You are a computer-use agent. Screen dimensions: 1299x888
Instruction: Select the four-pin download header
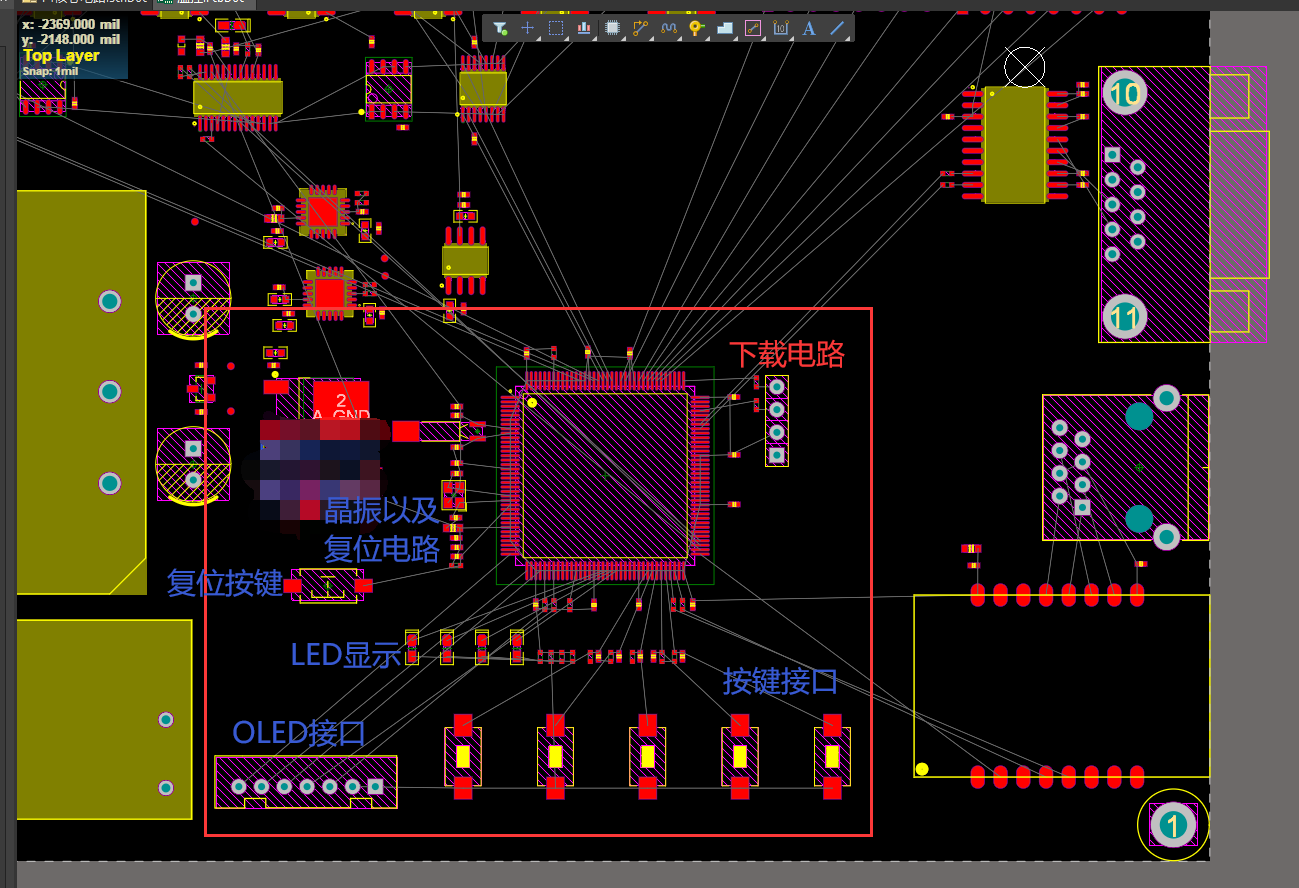[x=777, y=420]
